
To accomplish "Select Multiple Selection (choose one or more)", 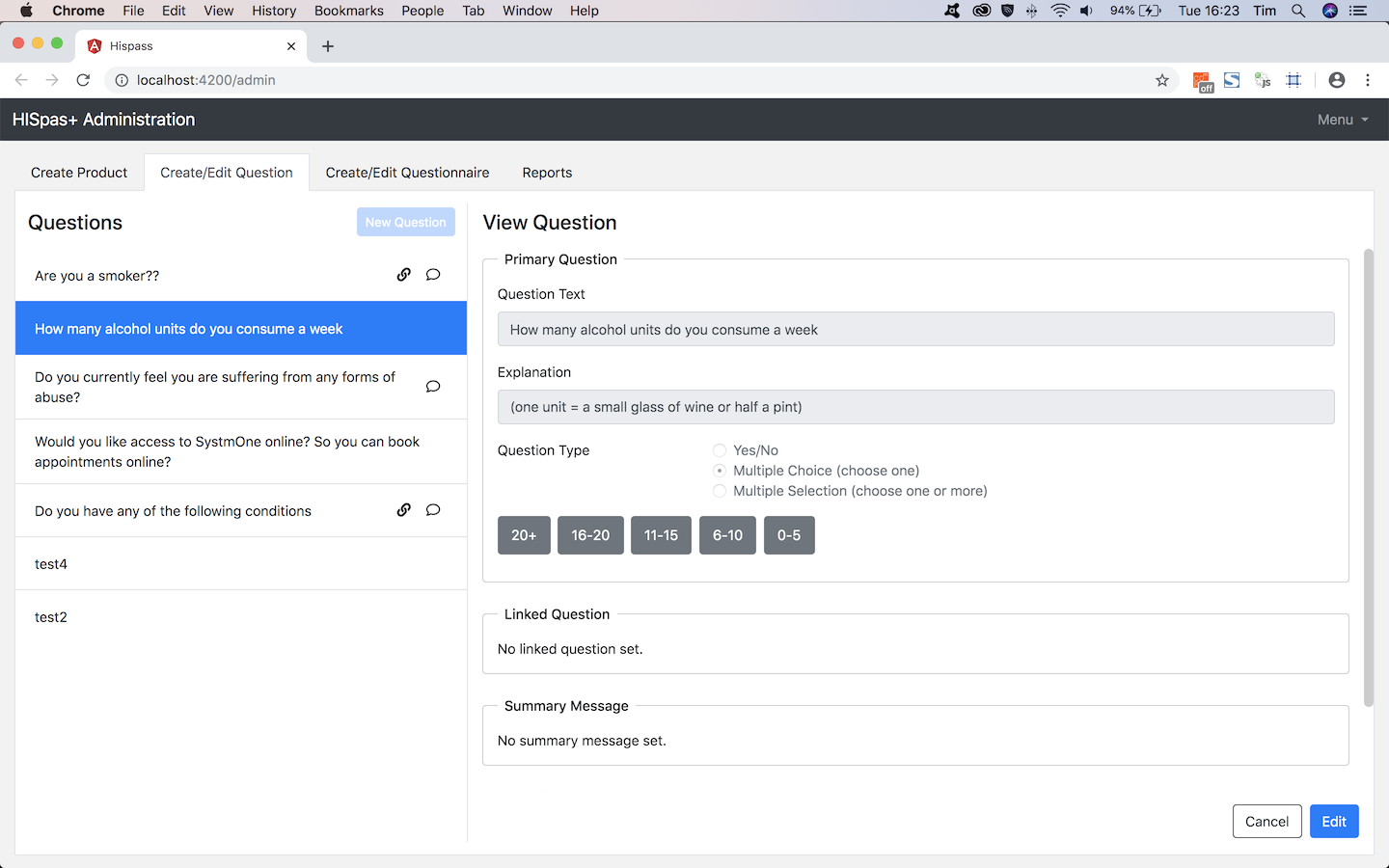I will pos(720,491).
